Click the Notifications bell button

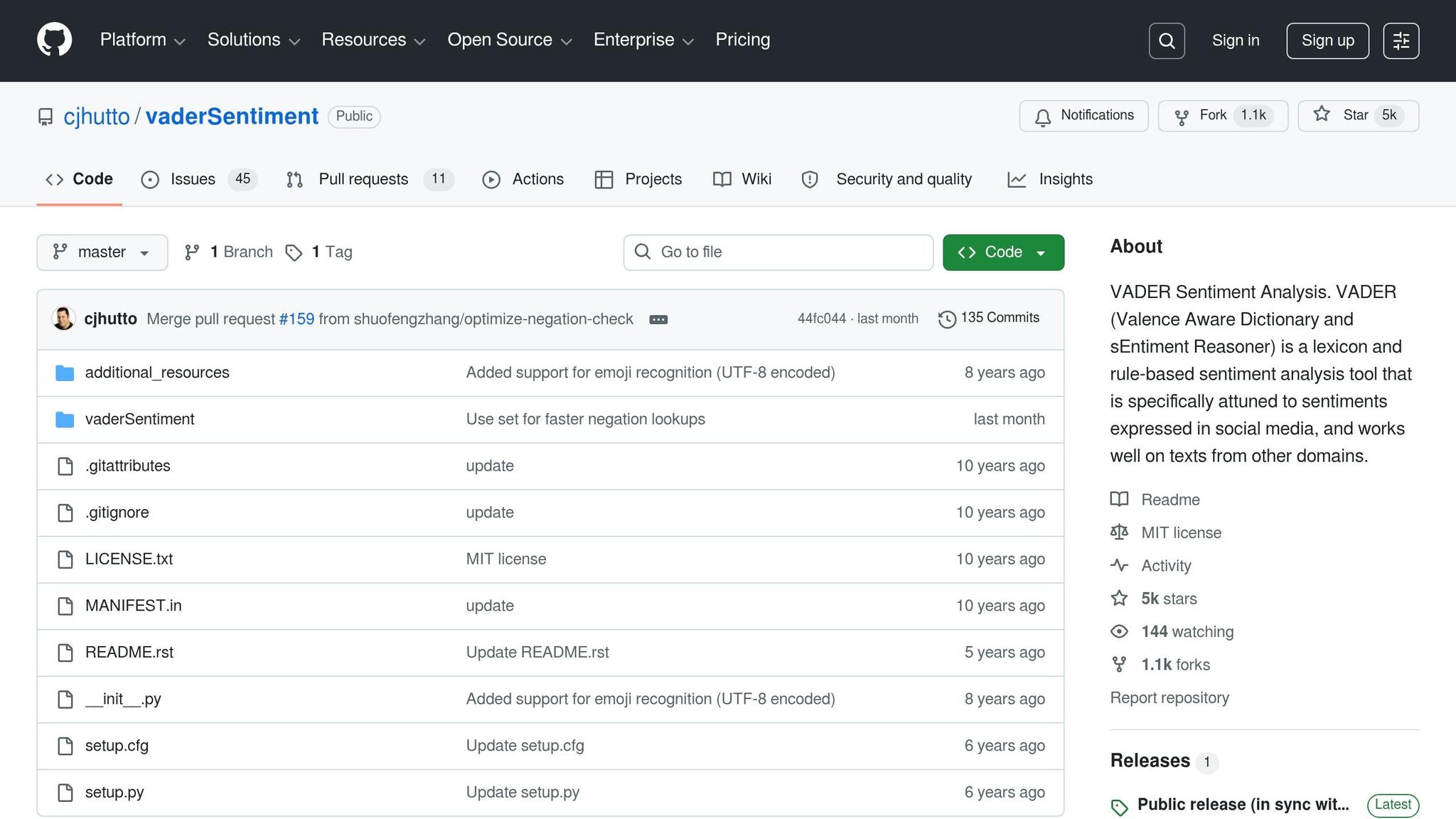(1083, 116)
